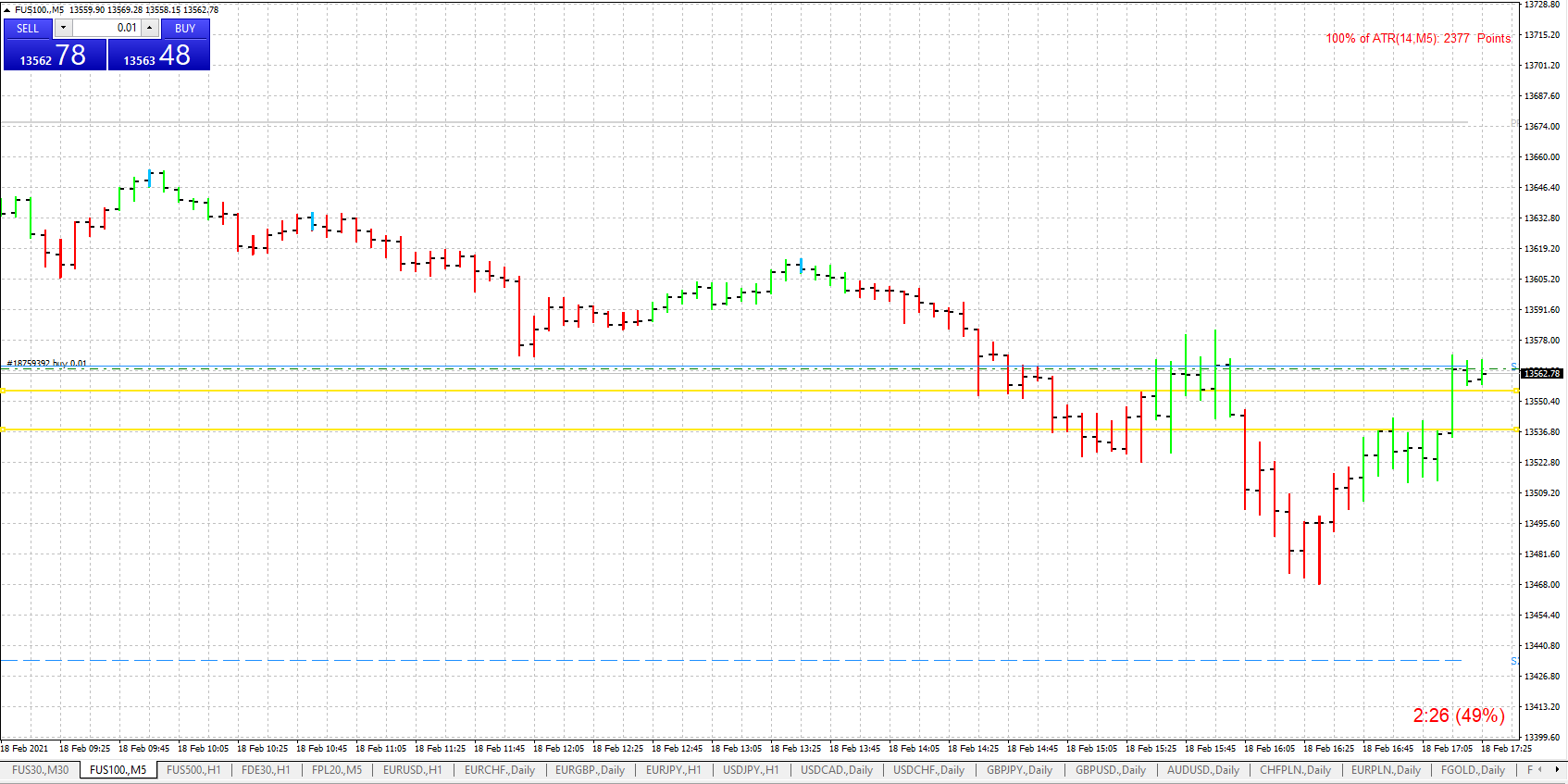Open the USDCHF.,Daily chart tab
Viewport: 1568px width, 784px height.
click(928, 770)
